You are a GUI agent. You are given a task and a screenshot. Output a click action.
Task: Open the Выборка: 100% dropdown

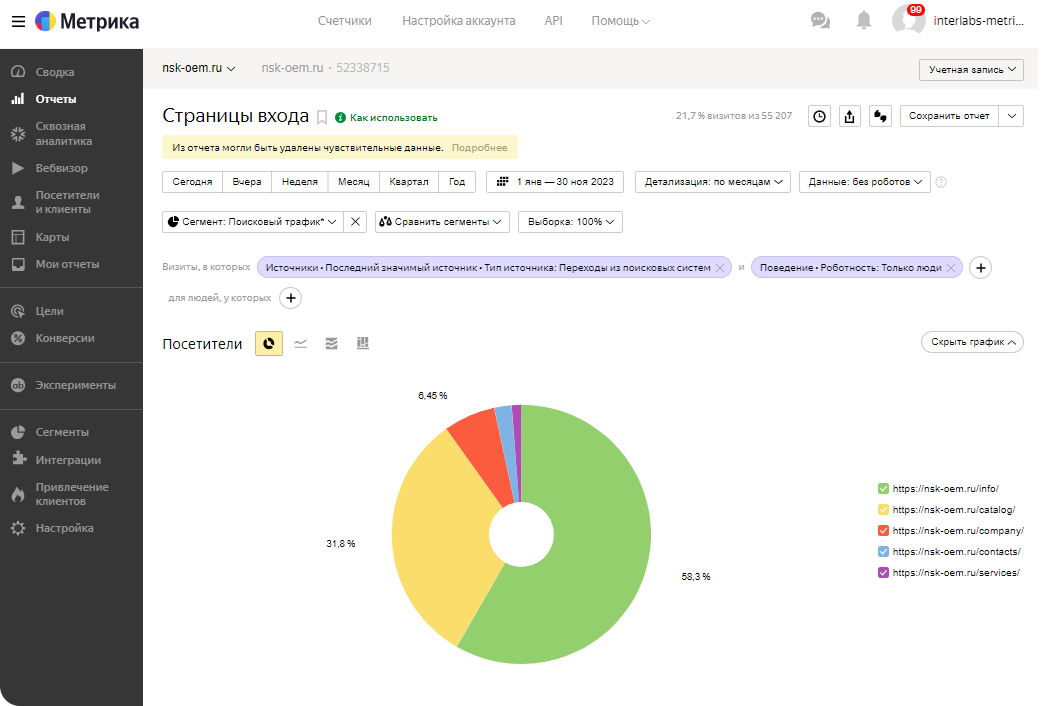click(570, 222)
